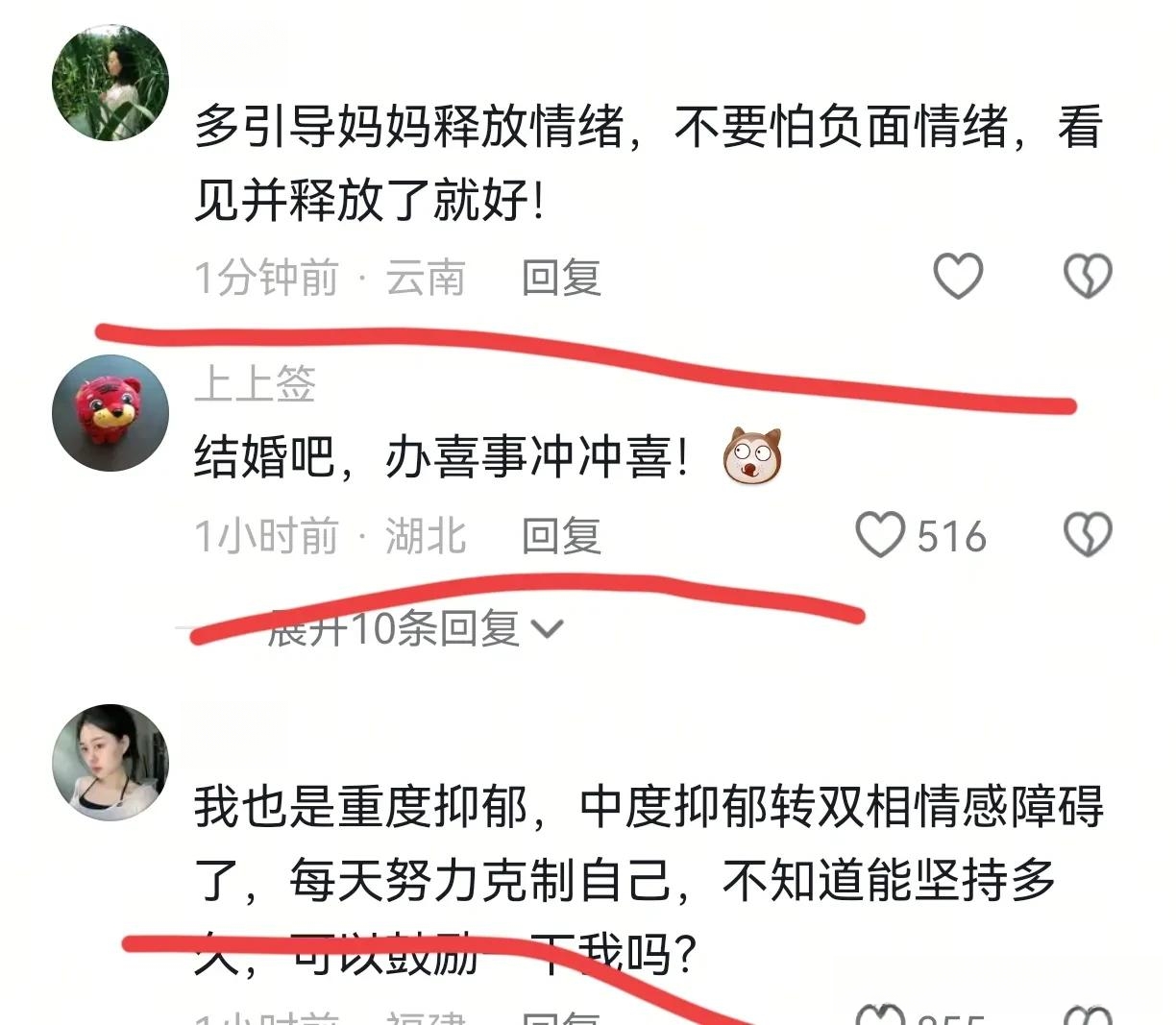The width and height of the screenshot is (1176, 1025).
Task: Click the chevron beside 展开10条回复
Action: coord(547,630)
